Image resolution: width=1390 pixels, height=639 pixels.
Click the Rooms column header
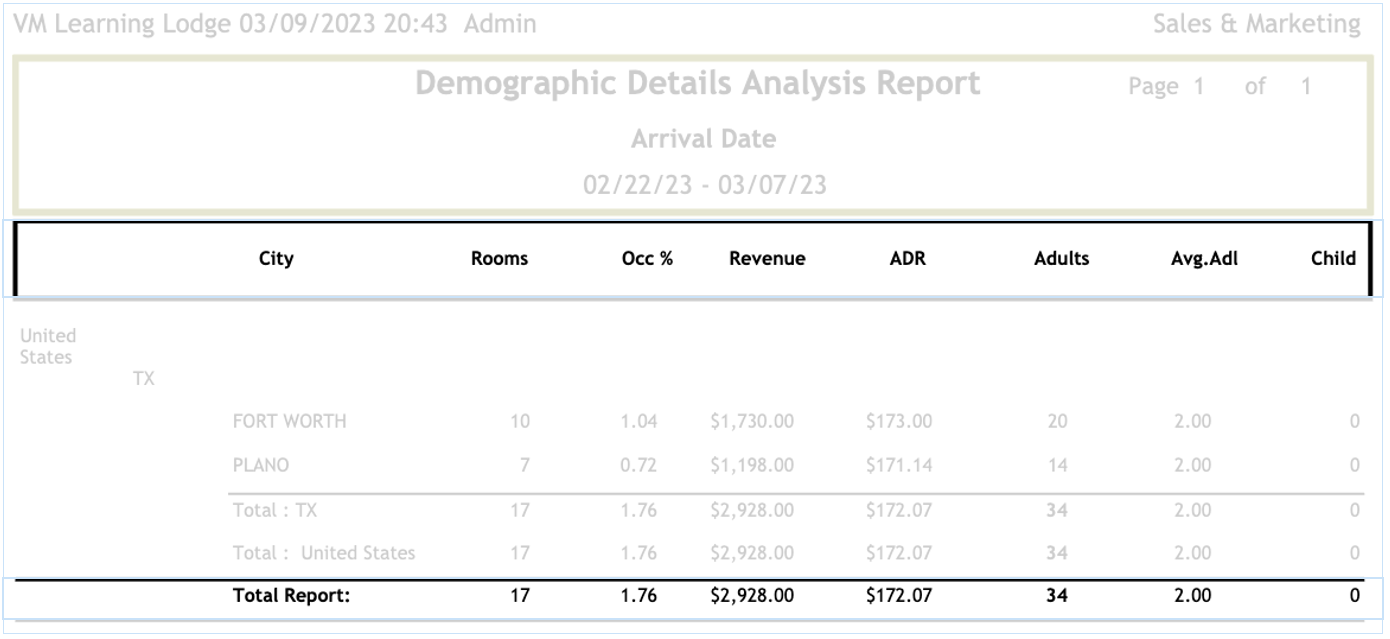[499, 259]
